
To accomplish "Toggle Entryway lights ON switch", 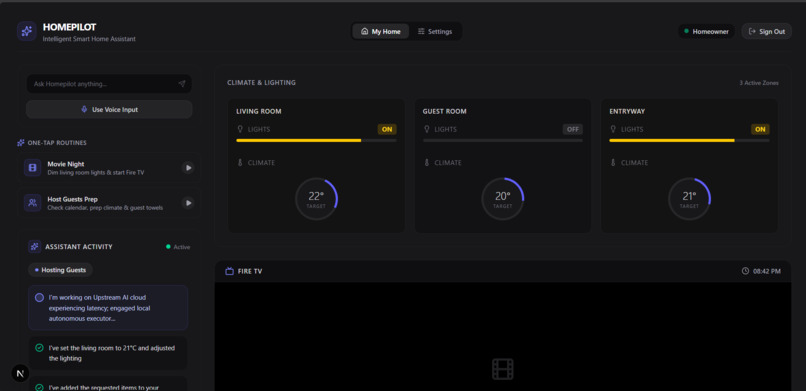I will click(x=760, y=129).
